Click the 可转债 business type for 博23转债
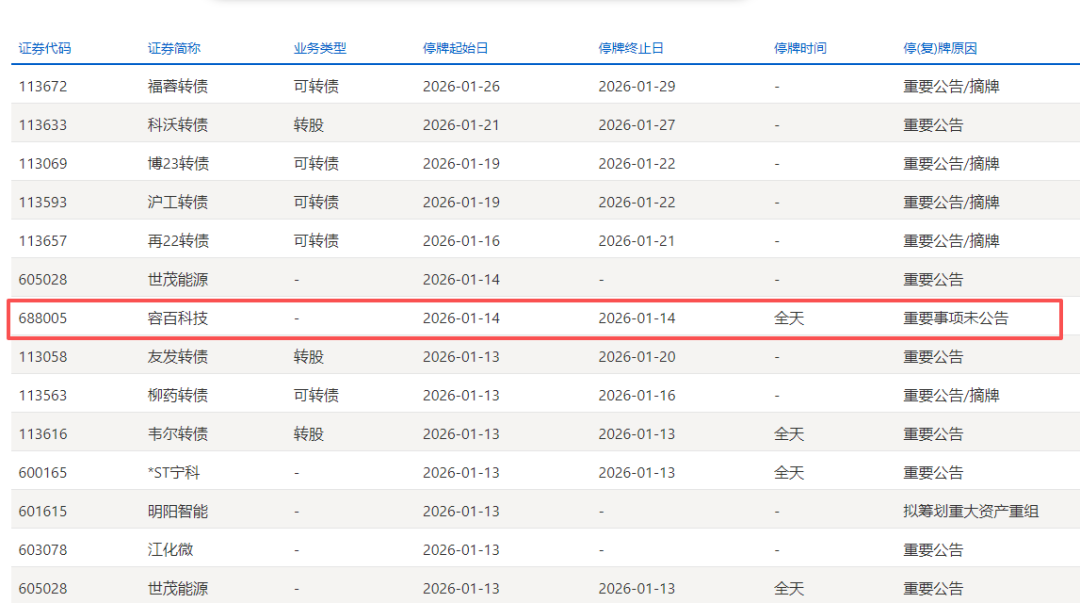 click(316, 163)
